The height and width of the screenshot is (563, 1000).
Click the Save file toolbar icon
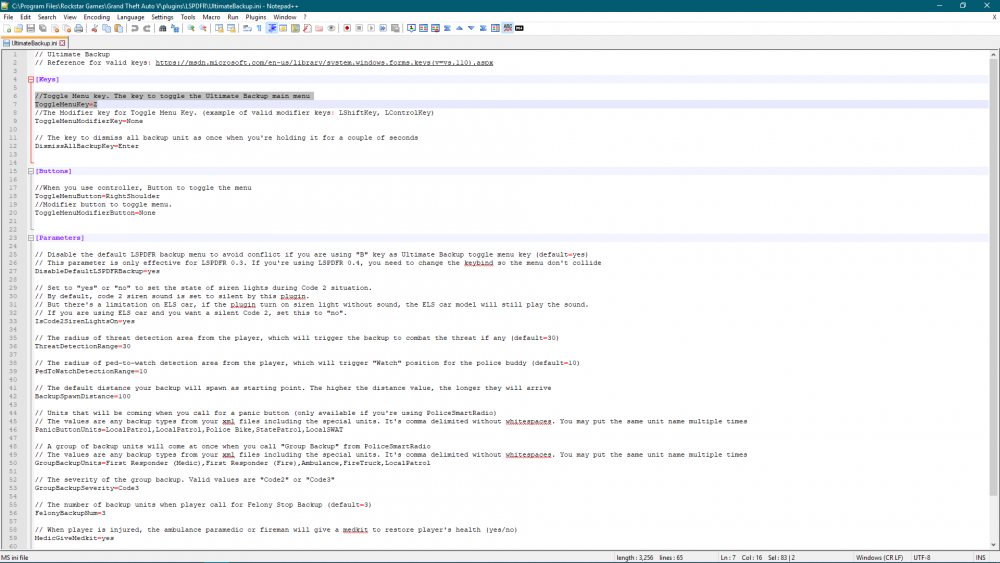coord(31,28)
